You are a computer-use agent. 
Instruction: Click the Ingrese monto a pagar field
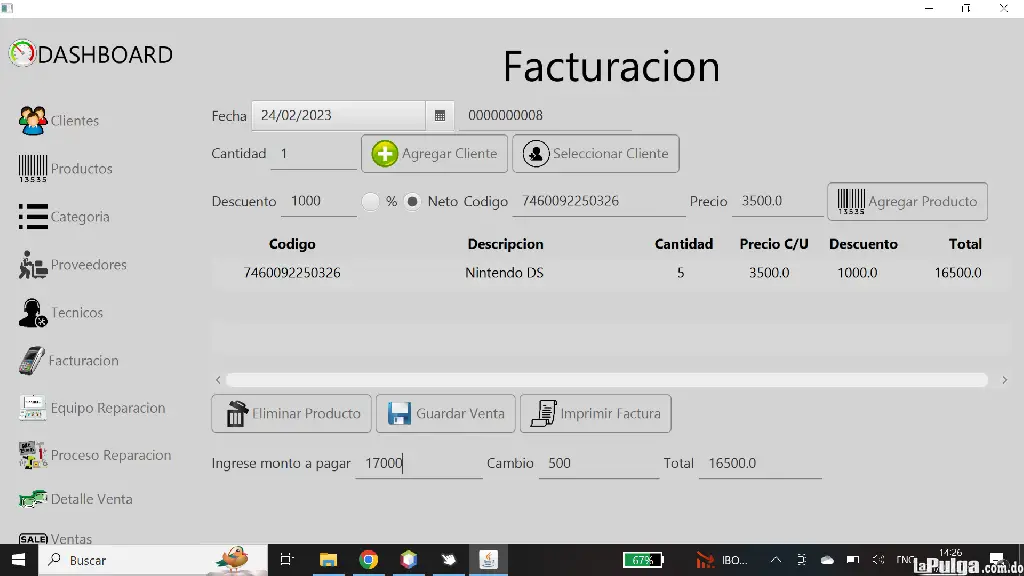(x=419, y=464)
